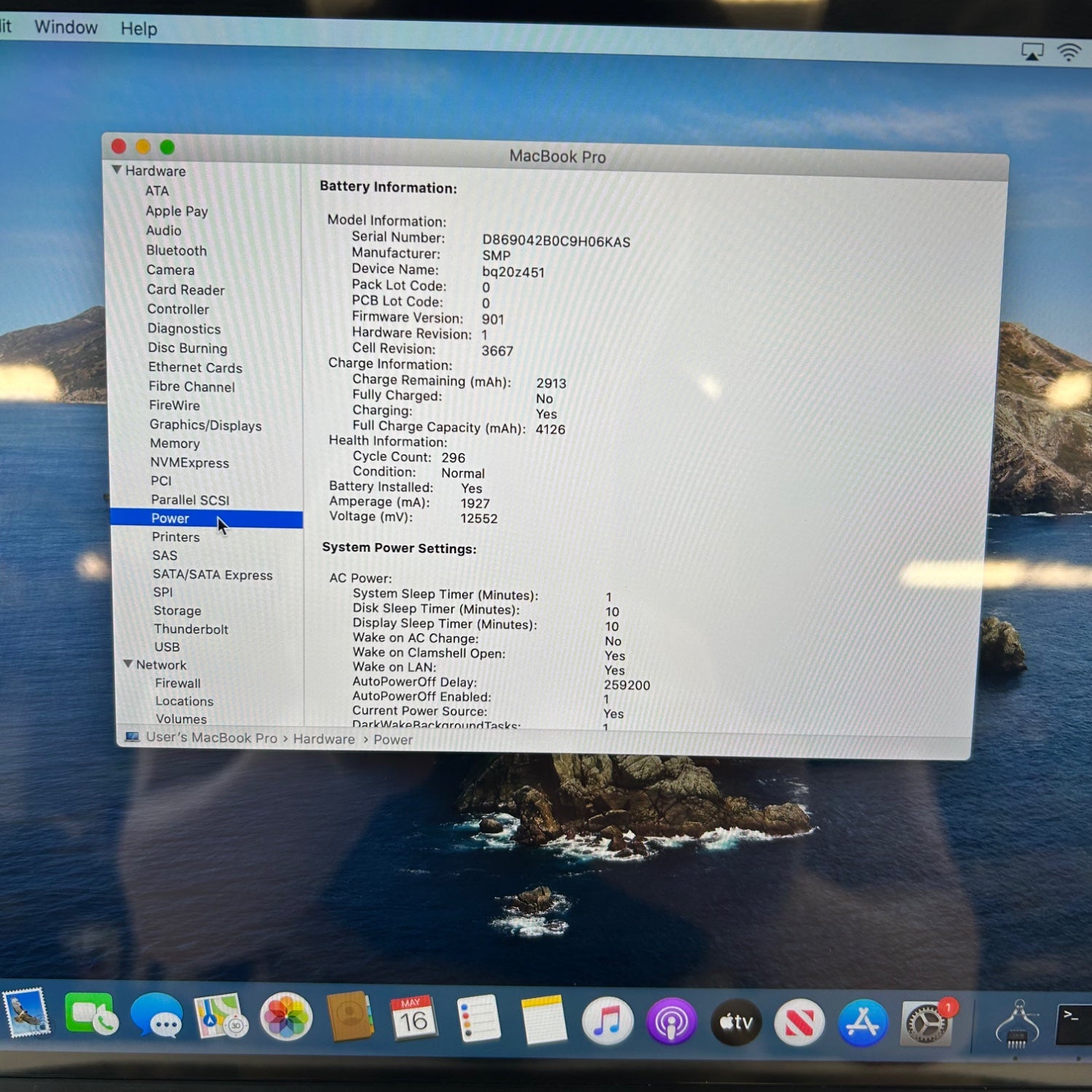The width and height of the screenshot is (1092, 1092).
Task: Open the Wi-Fi status menu
Action: (1069, 52)
